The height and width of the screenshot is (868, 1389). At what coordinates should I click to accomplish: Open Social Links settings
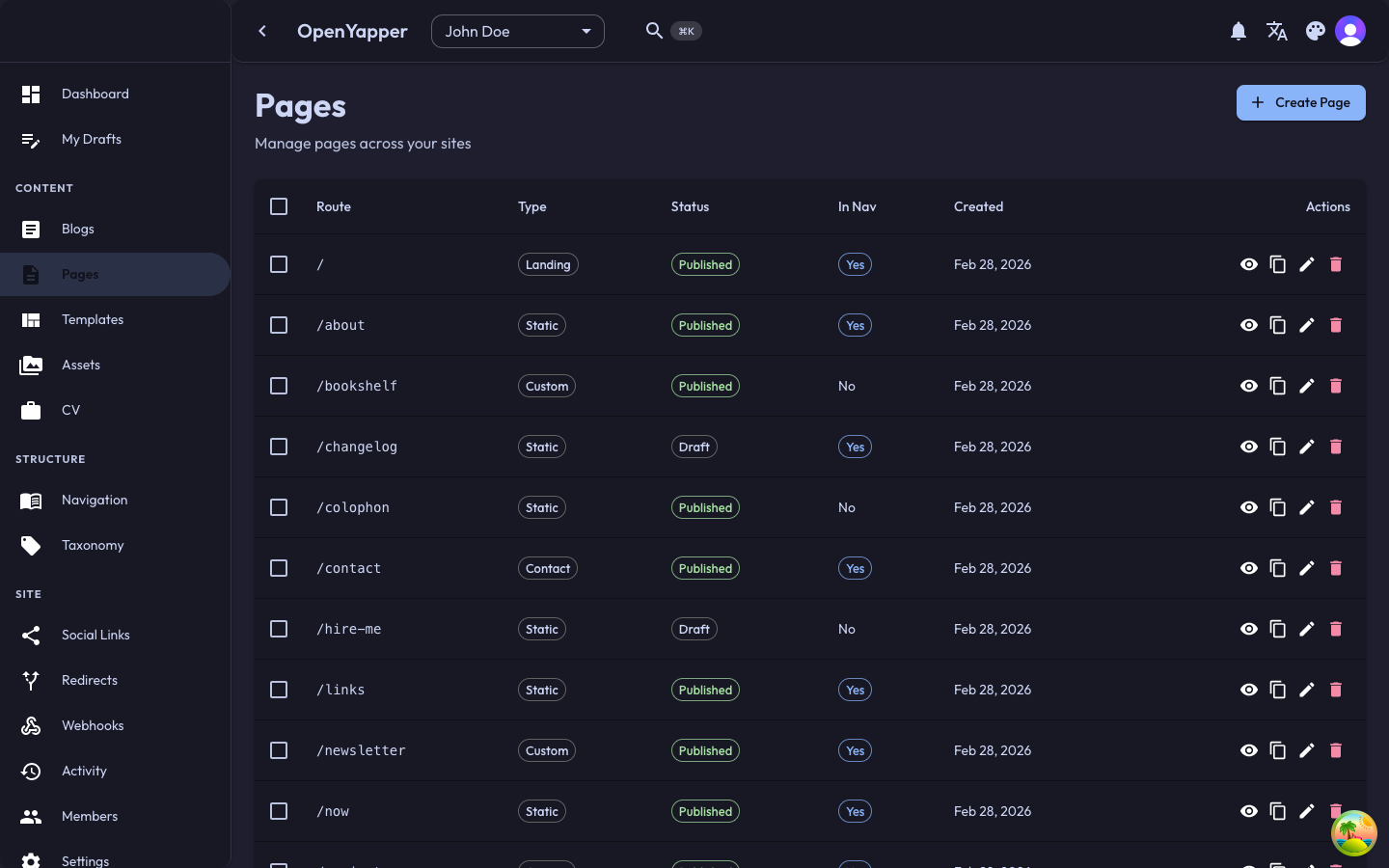pyautogui.click(x=95, y=635)
